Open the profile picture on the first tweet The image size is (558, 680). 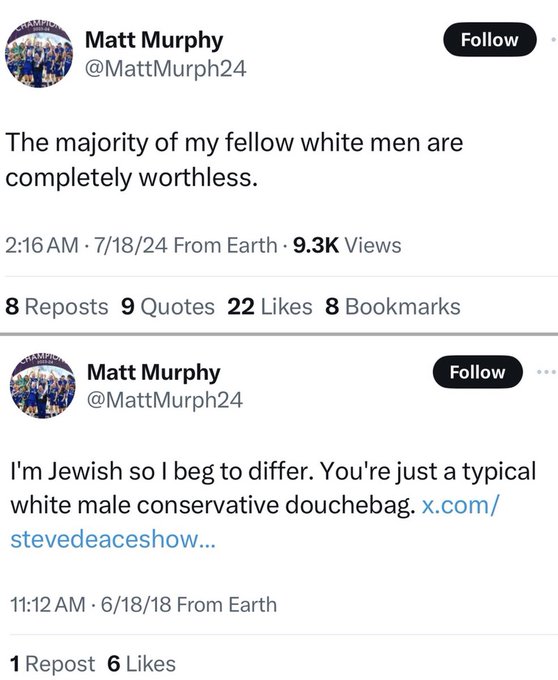[39, 53]
